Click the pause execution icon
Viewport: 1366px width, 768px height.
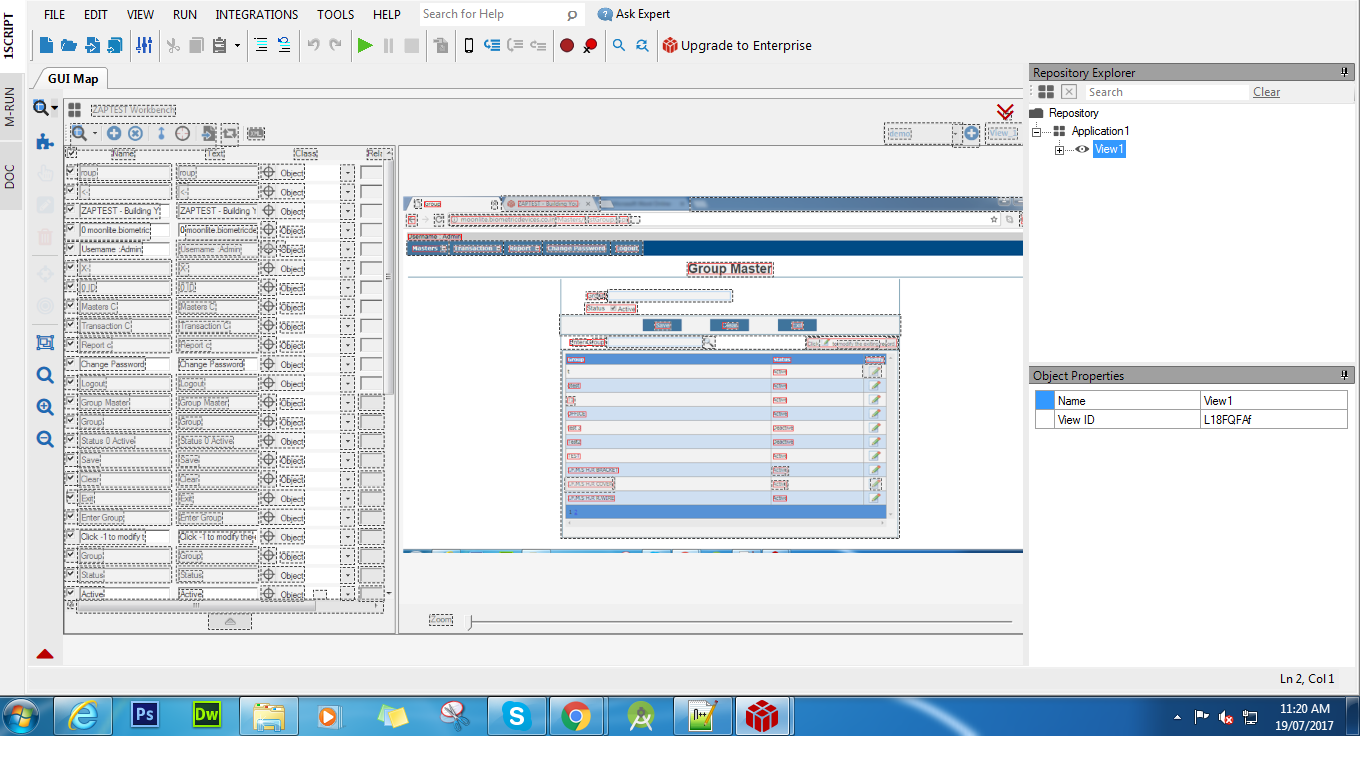[x=389, y=45]
